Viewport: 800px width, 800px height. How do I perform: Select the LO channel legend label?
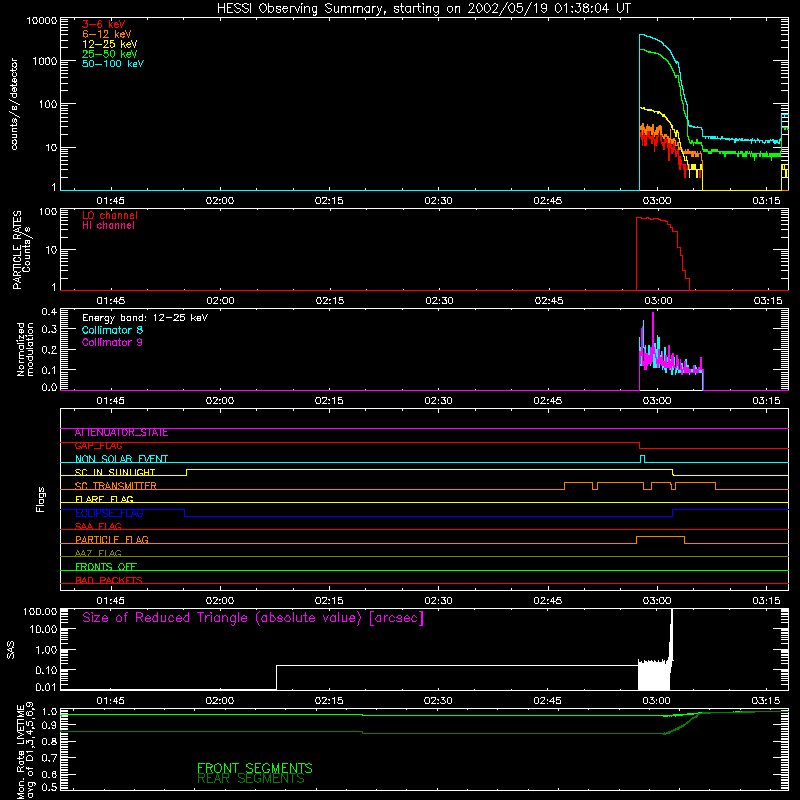tap(110, 215)
